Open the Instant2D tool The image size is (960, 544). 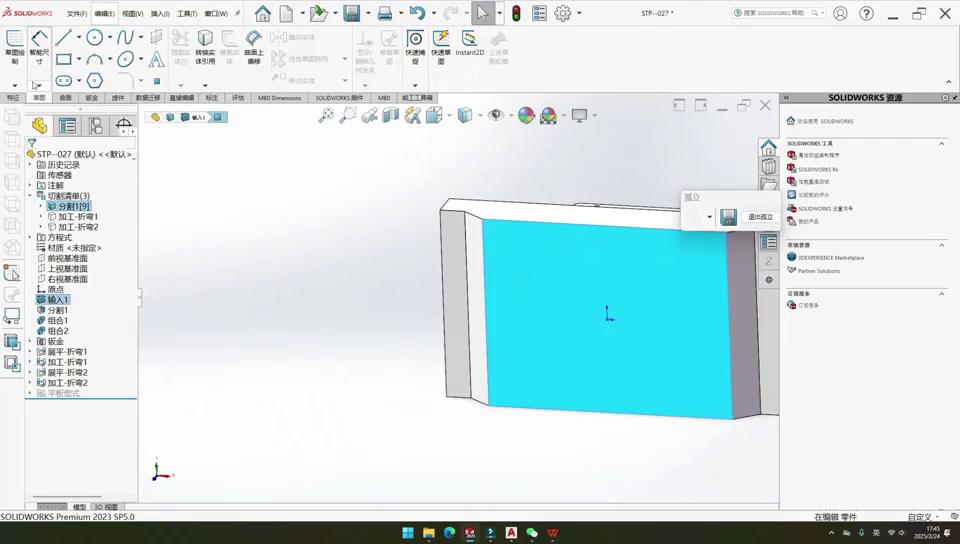(469, 43)
